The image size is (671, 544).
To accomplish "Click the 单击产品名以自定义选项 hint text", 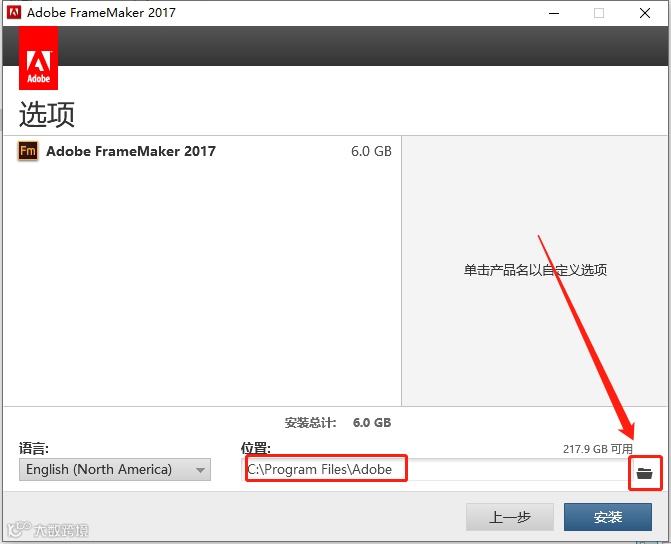I will [535, 270].
